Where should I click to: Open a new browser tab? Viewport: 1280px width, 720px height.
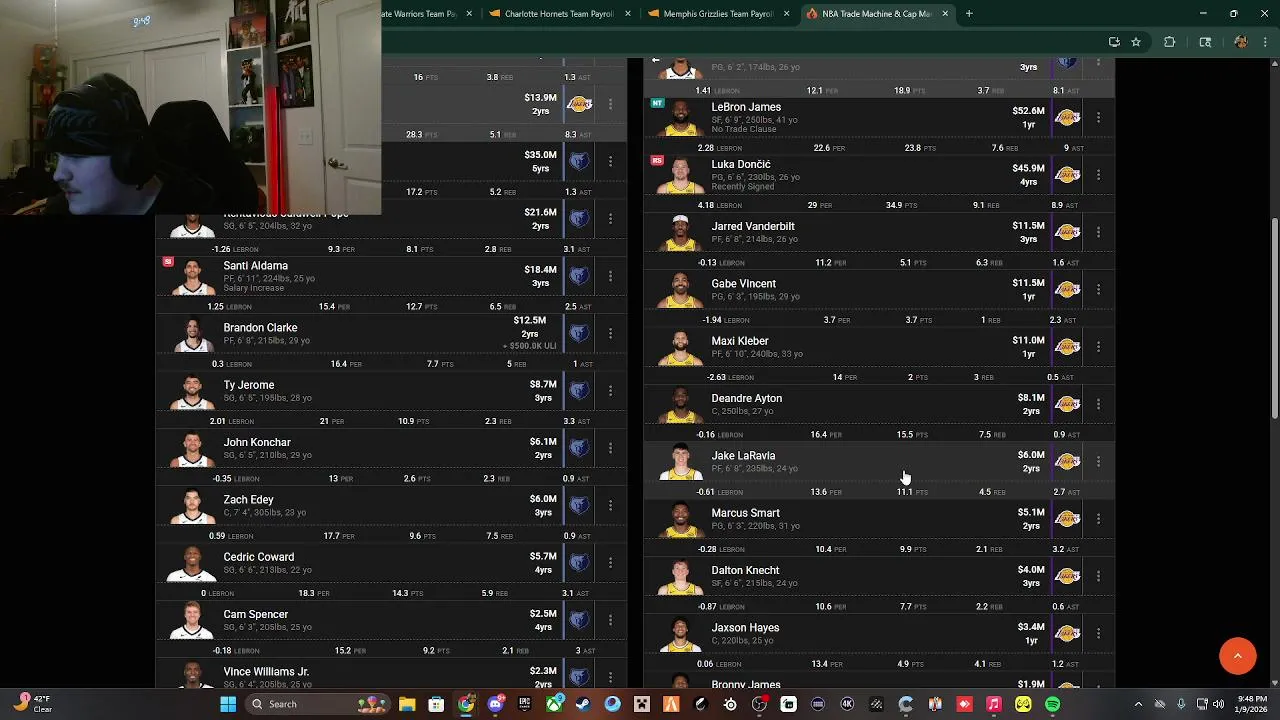(x=969, y=14)
